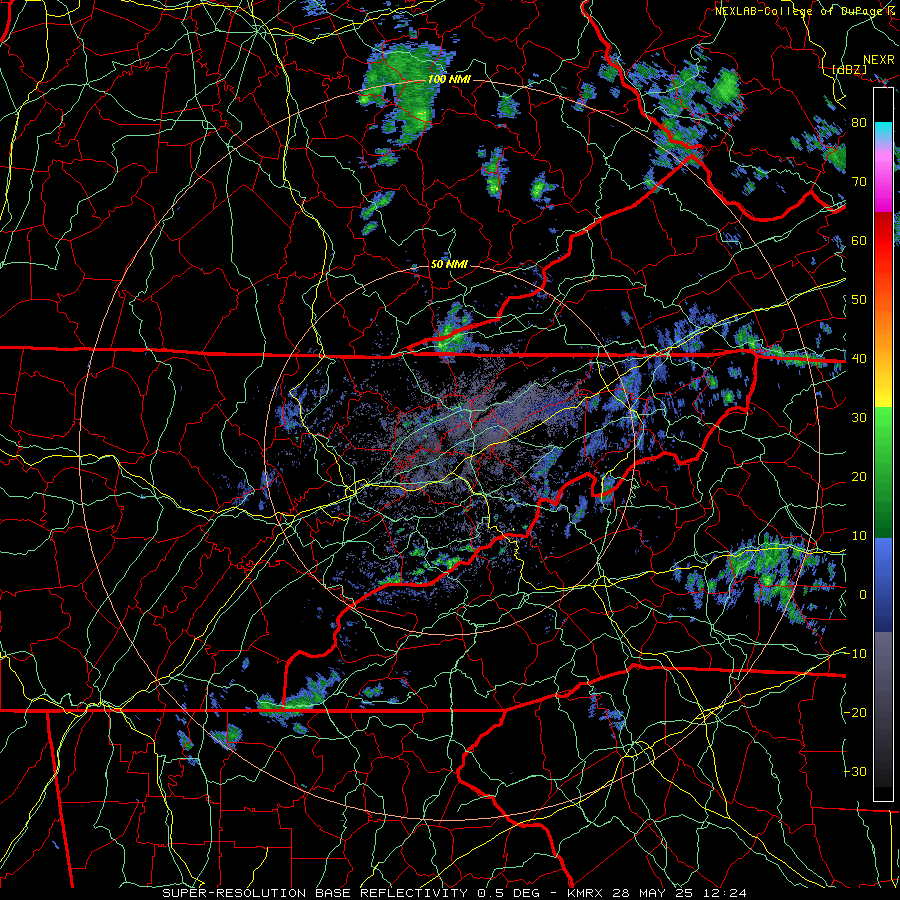Viewport: 900px width, 900px height.
Task: Click the 50 NMI range ring label
Action: point(449,265)
